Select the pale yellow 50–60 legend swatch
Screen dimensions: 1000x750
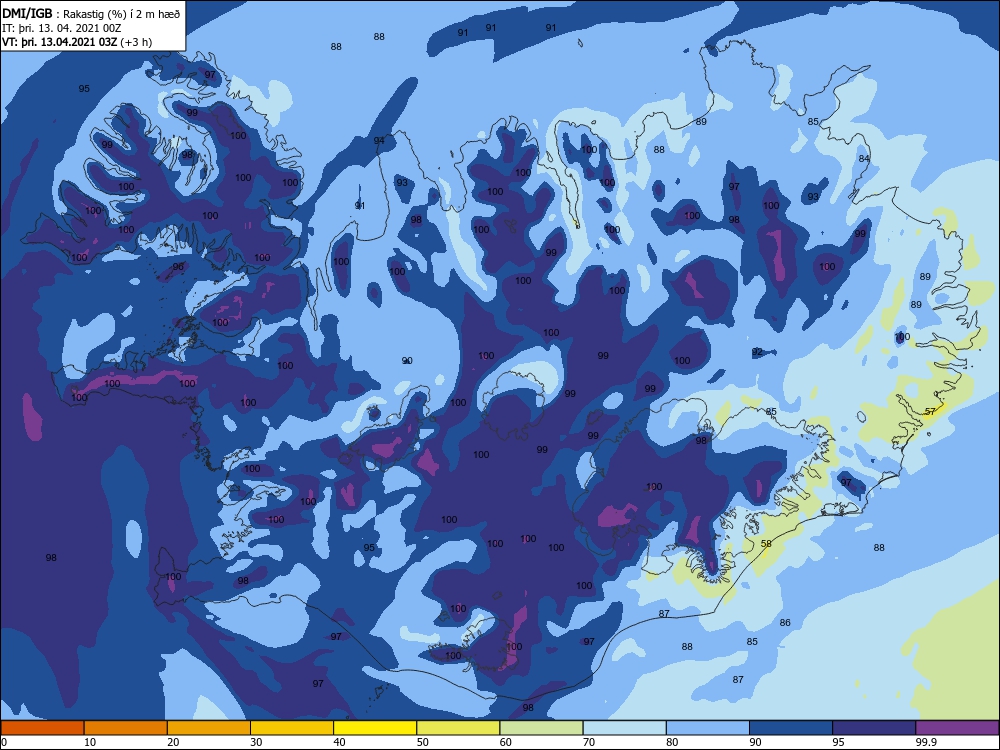458,728
